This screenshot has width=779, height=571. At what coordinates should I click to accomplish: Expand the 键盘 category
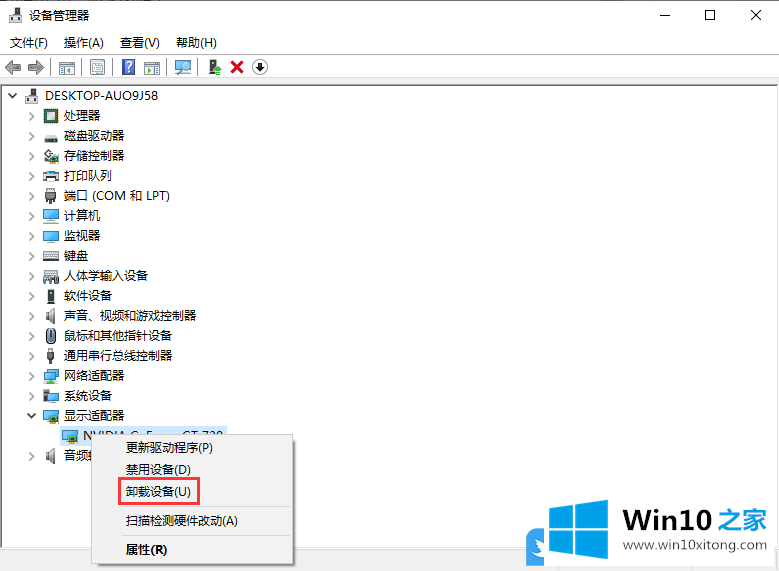[x=32, y=256]
